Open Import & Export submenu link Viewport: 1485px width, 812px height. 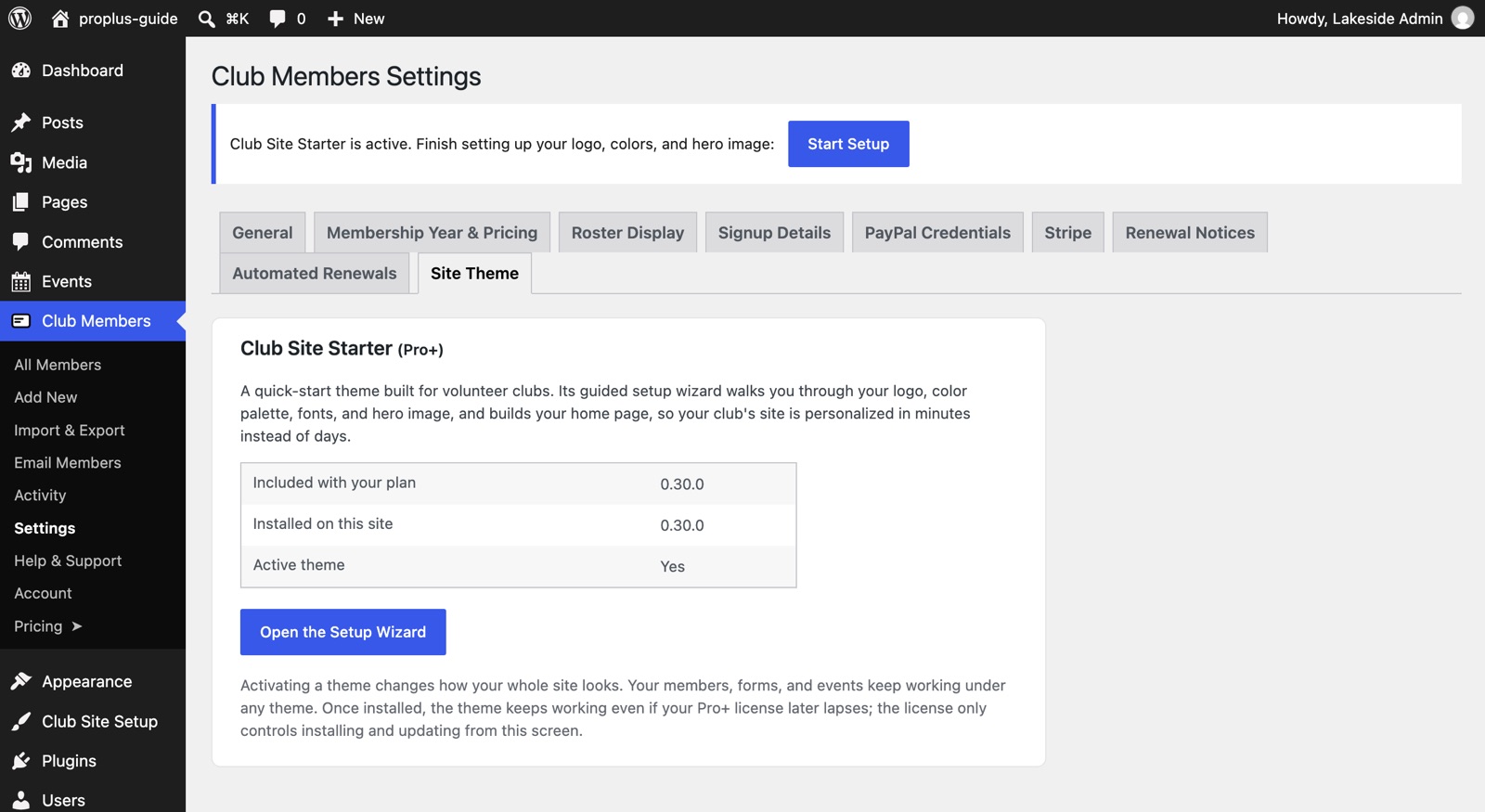(x=70, y=431)
